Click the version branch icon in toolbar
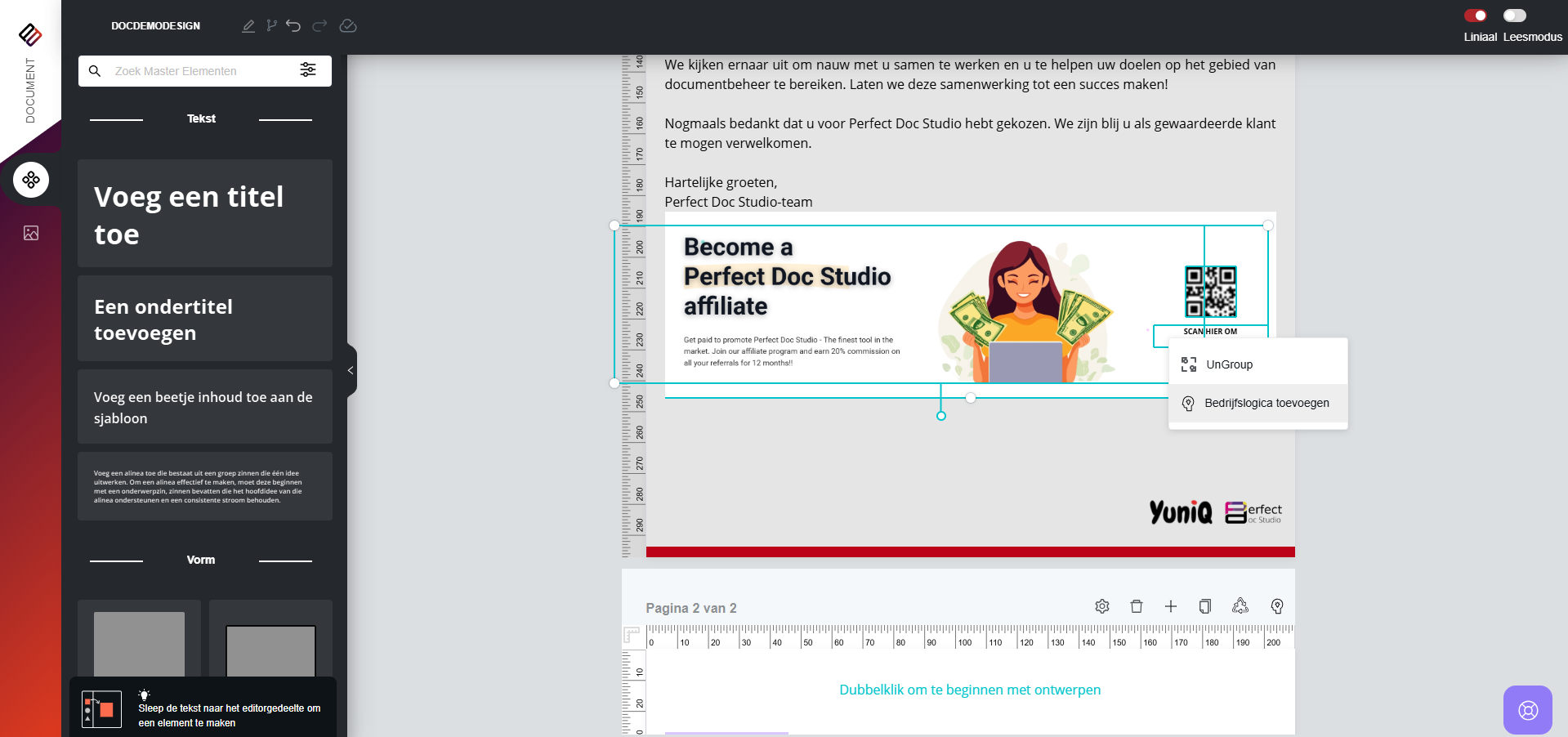The height and width of the screenshot is (737, 1568). (271, 26)
